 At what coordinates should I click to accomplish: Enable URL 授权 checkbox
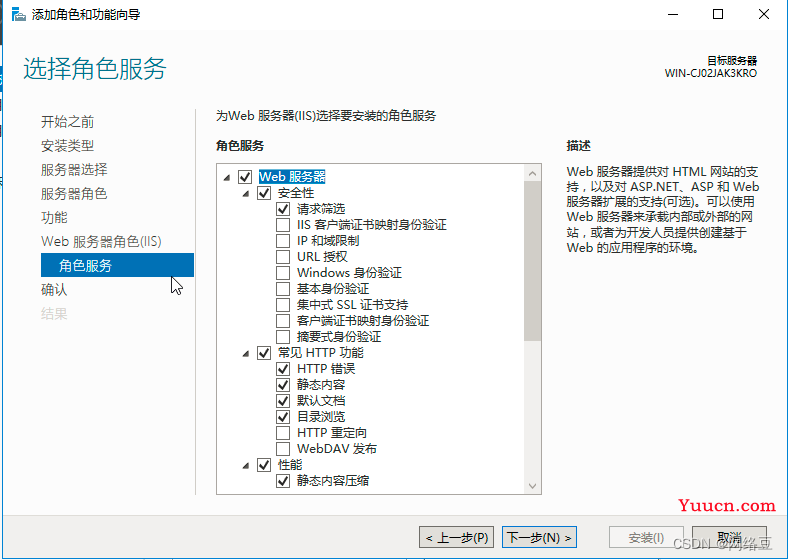[x=283, y=257]
